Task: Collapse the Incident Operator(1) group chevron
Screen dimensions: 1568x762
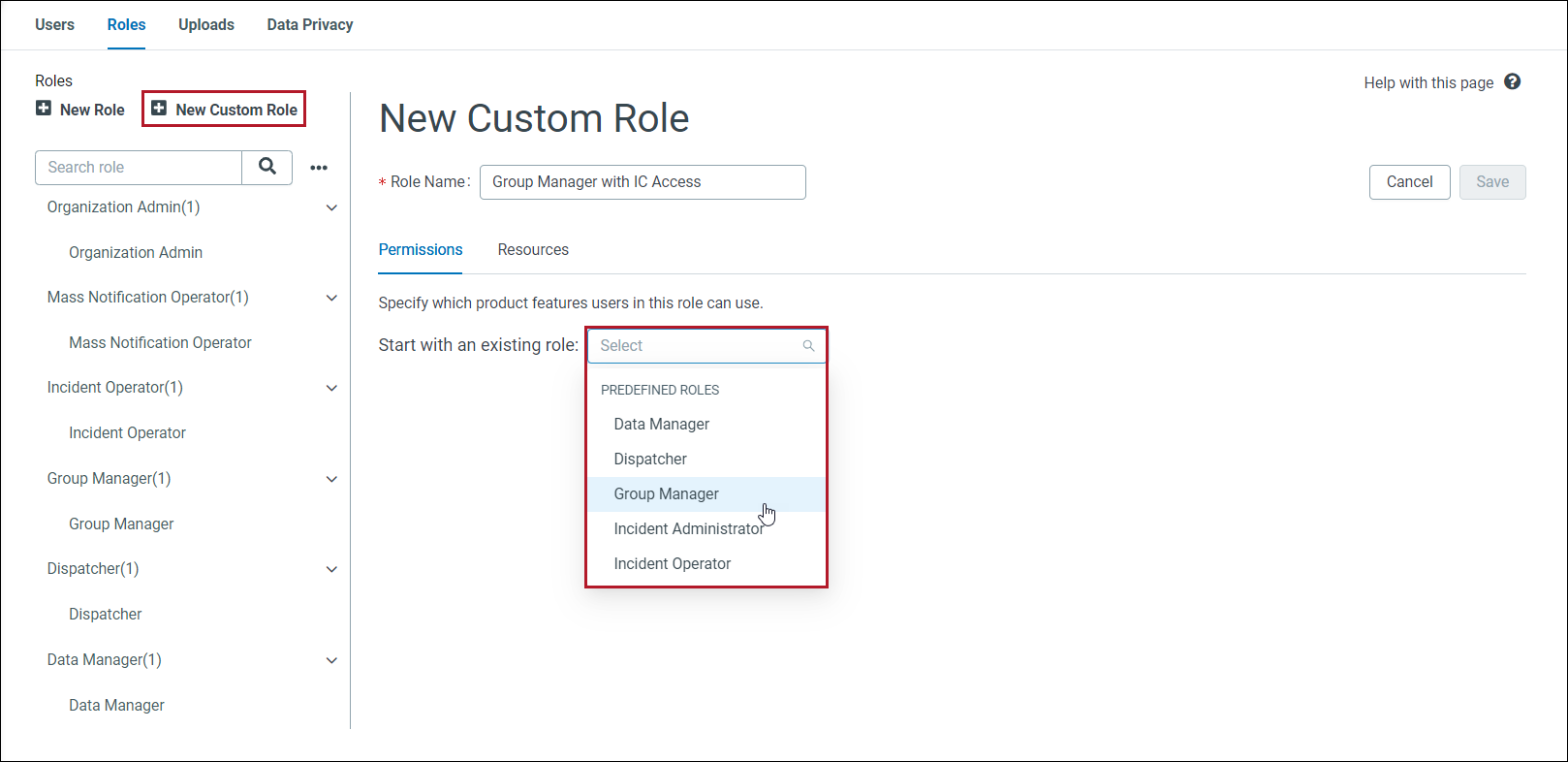Action: (x=331, y=388)
